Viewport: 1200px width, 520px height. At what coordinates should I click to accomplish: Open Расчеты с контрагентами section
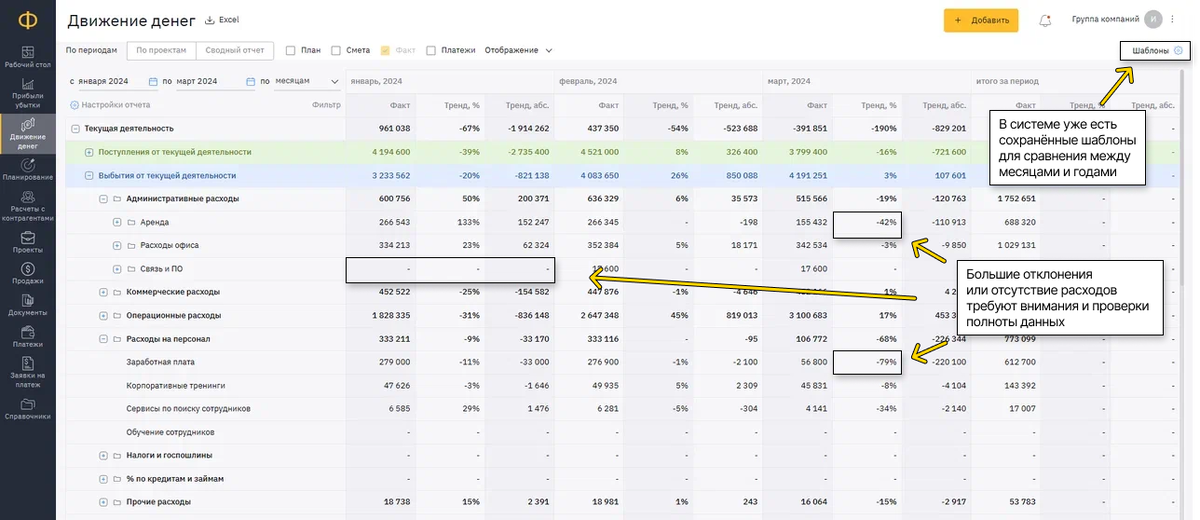click(27, 205)
